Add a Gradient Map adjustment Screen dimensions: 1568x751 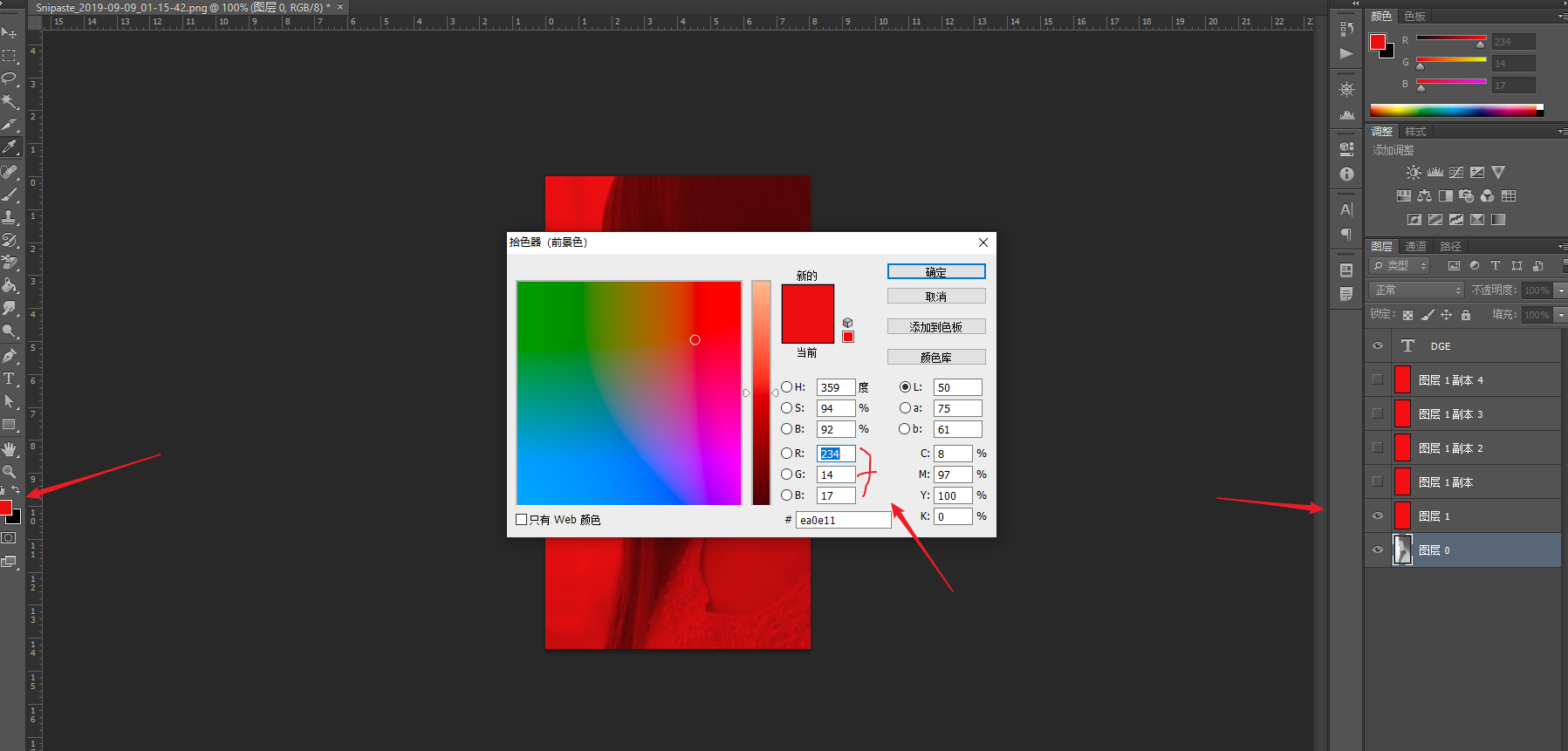tap(1498, 220)
